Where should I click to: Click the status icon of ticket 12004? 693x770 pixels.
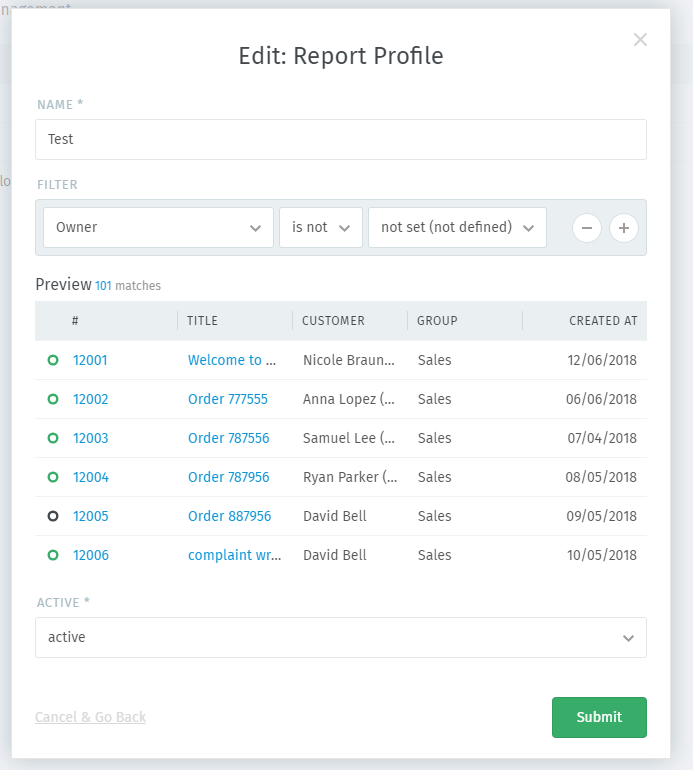(53, 477)
